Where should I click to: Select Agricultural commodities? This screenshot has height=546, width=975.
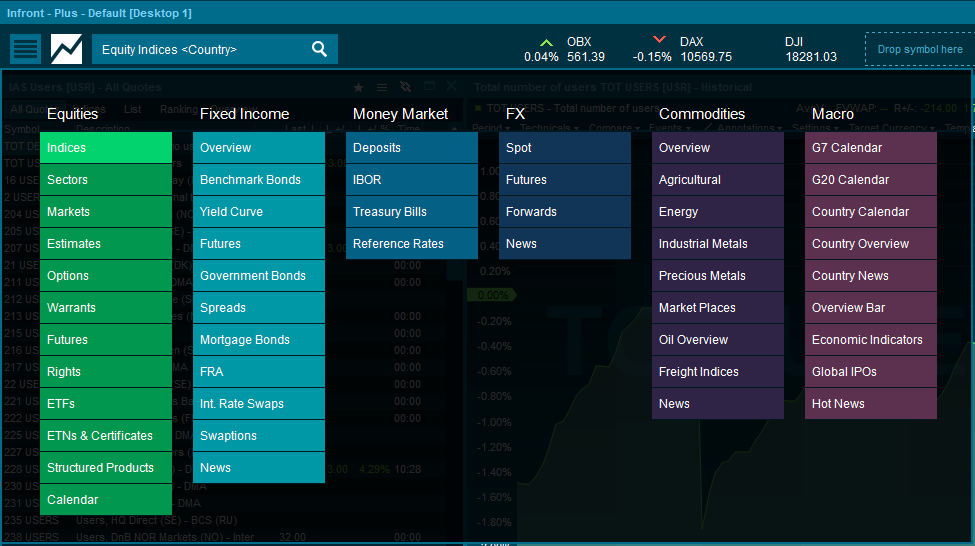click(x=718, y=180)
